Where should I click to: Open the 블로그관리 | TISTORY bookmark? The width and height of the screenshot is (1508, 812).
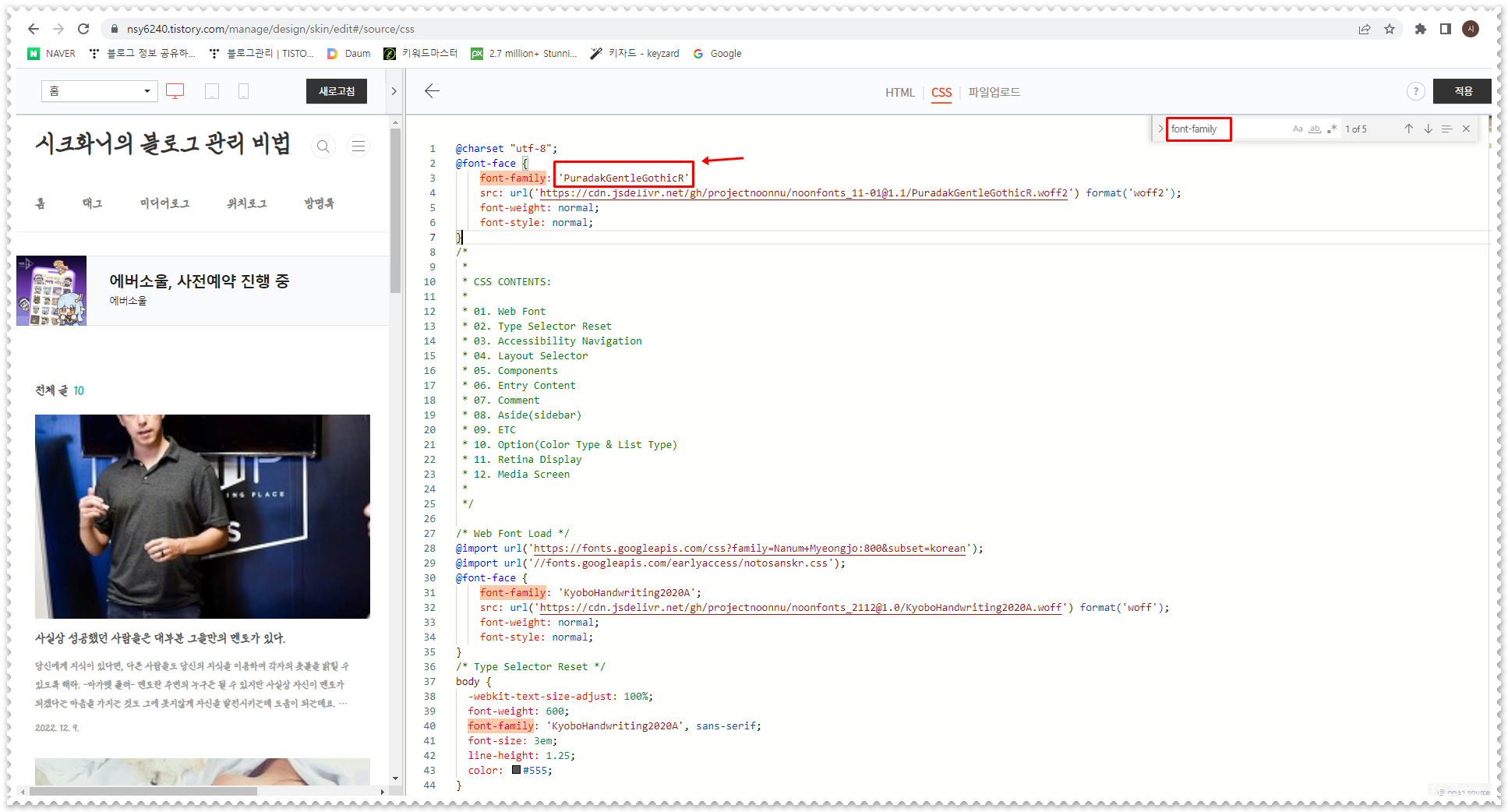coord(261,54)
